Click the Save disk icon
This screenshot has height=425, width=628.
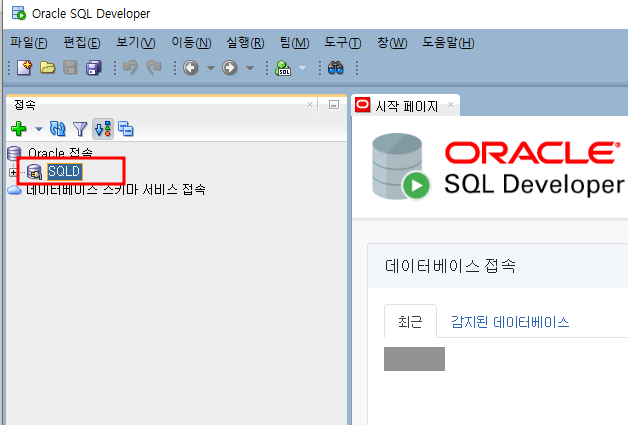70,67
